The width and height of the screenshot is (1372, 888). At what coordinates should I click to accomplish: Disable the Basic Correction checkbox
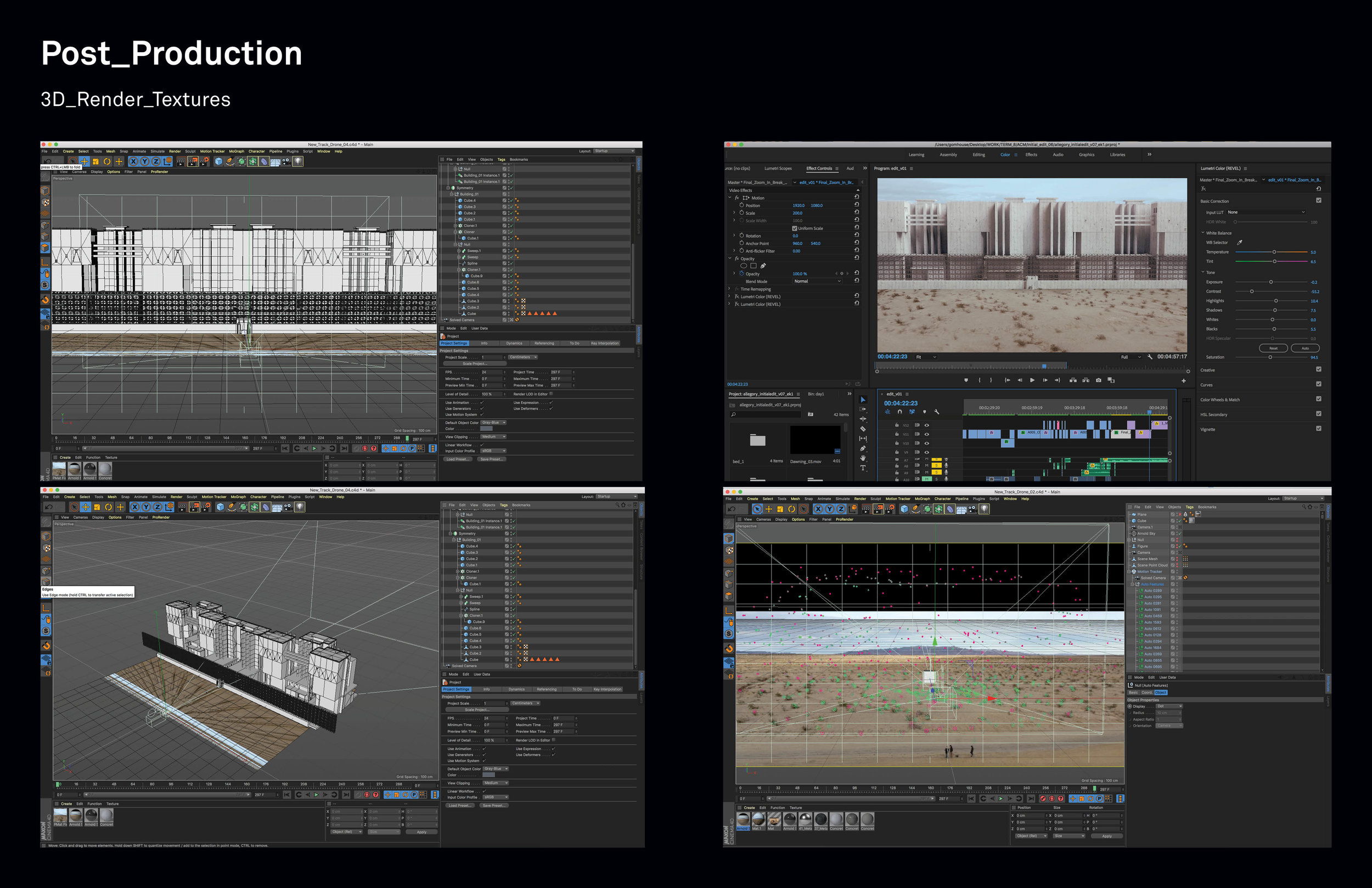1319,201
